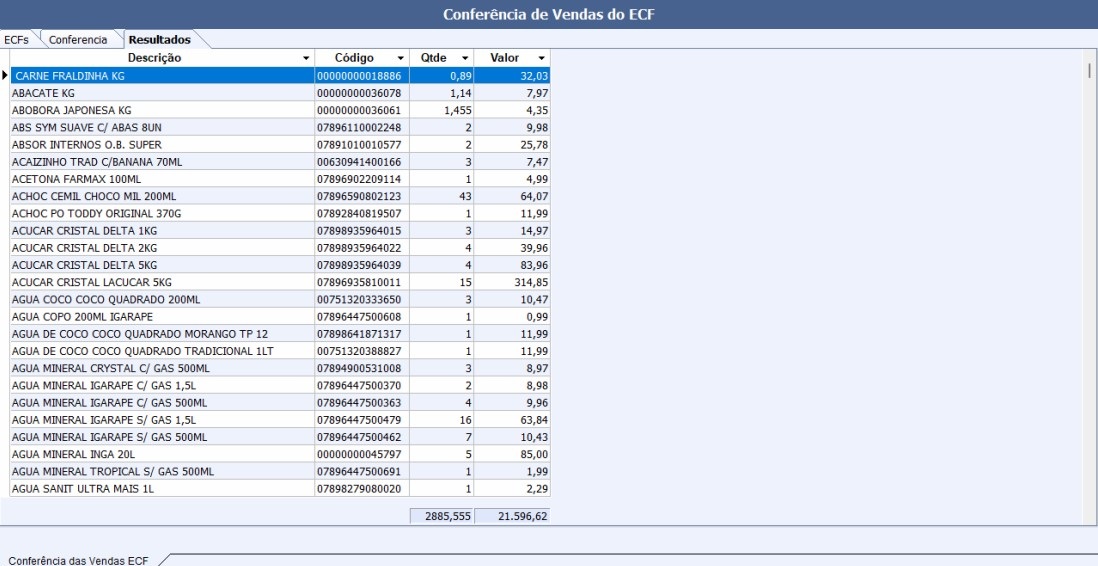
Task: Select the ABACATE KG row
Action: (160, 93)
